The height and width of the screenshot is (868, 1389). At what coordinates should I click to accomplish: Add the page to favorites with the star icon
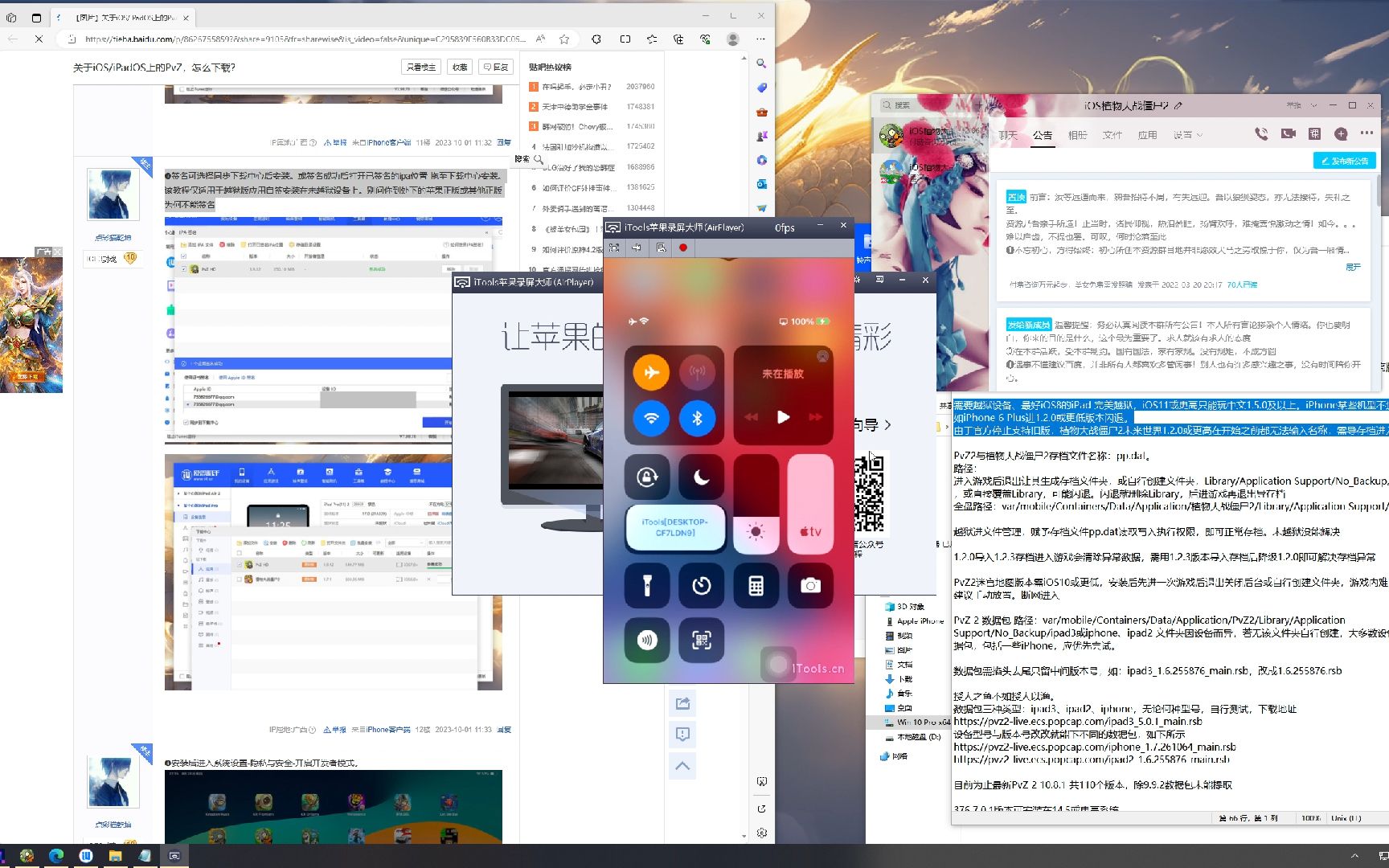click(564, 39)
